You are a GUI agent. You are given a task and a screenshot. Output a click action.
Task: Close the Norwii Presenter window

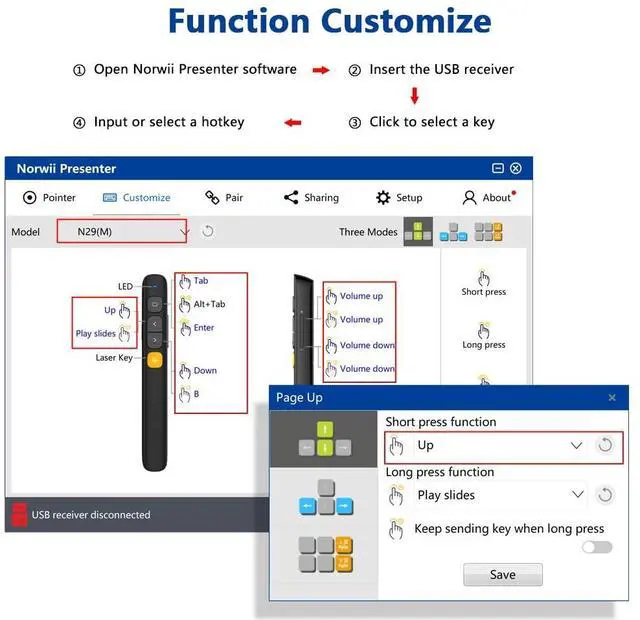[516, 168]
